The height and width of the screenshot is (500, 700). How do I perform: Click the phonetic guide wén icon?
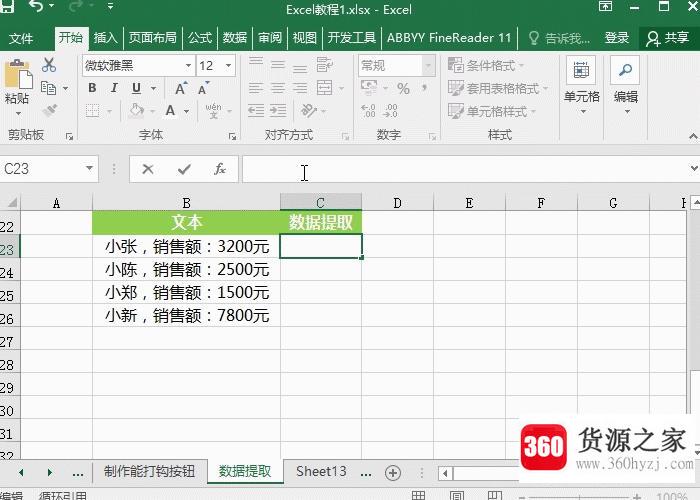(x=213, y=111)
